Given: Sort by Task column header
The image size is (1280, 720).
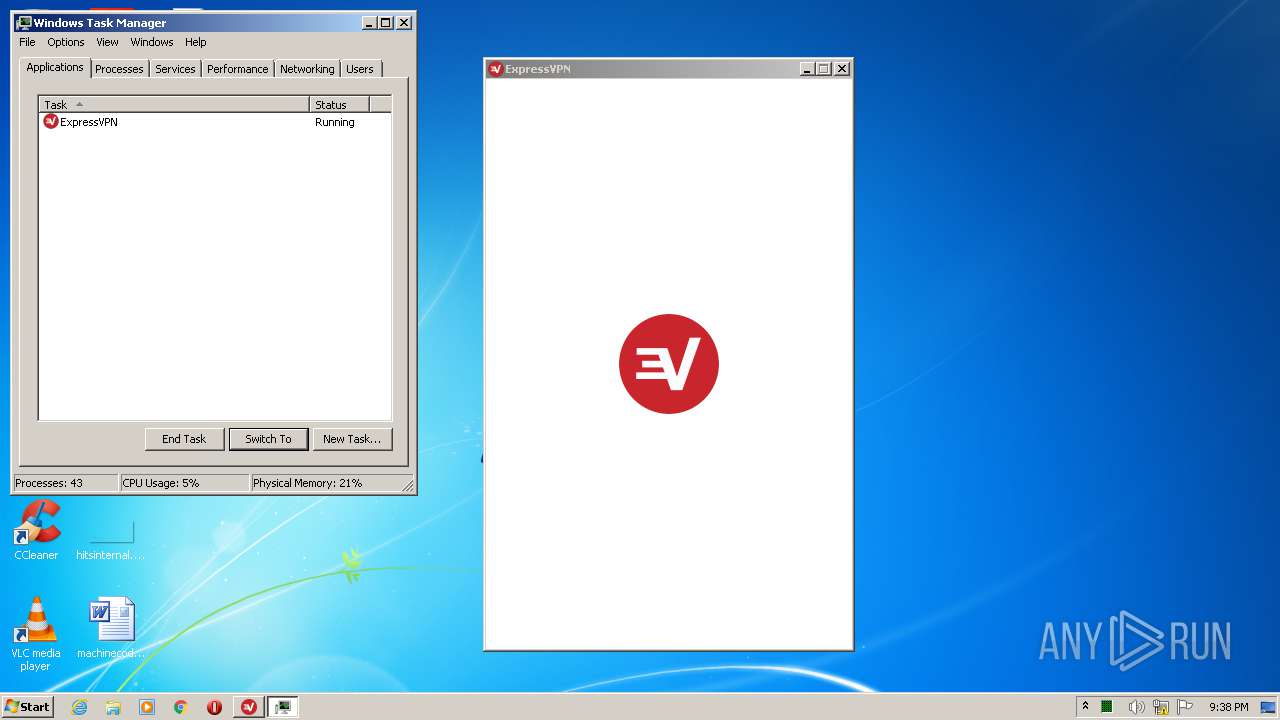Looking at the screenshot, I should pyautogui.click(x=174, y=104).
